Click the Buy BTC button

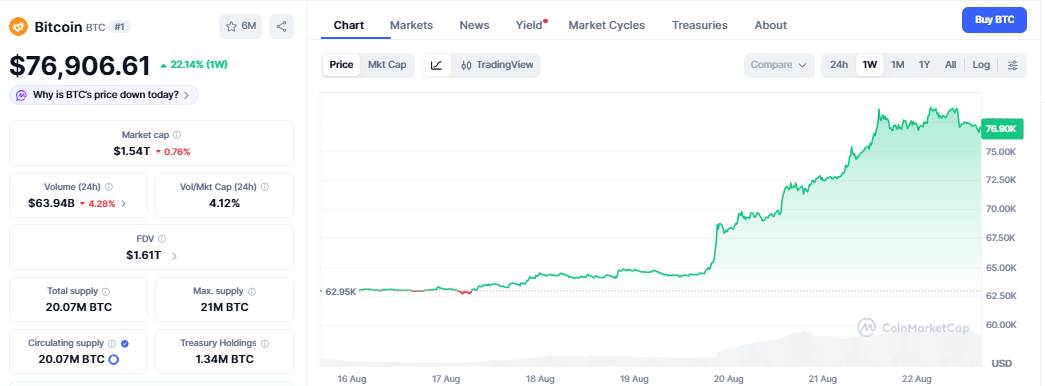[x=994, y=20]
